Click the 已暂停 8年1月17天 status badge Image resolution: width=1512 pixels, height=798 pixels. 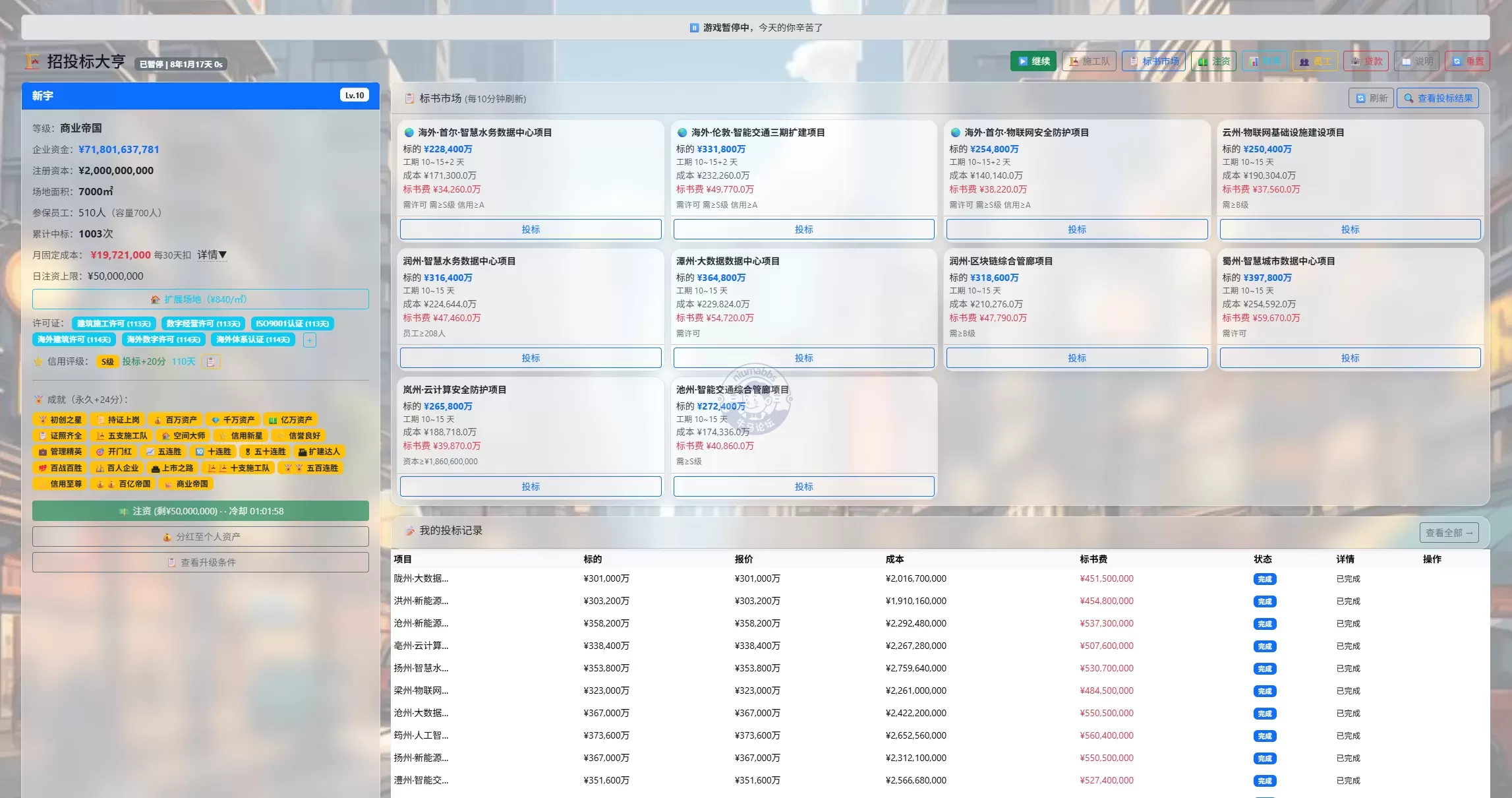click(181, 64)
